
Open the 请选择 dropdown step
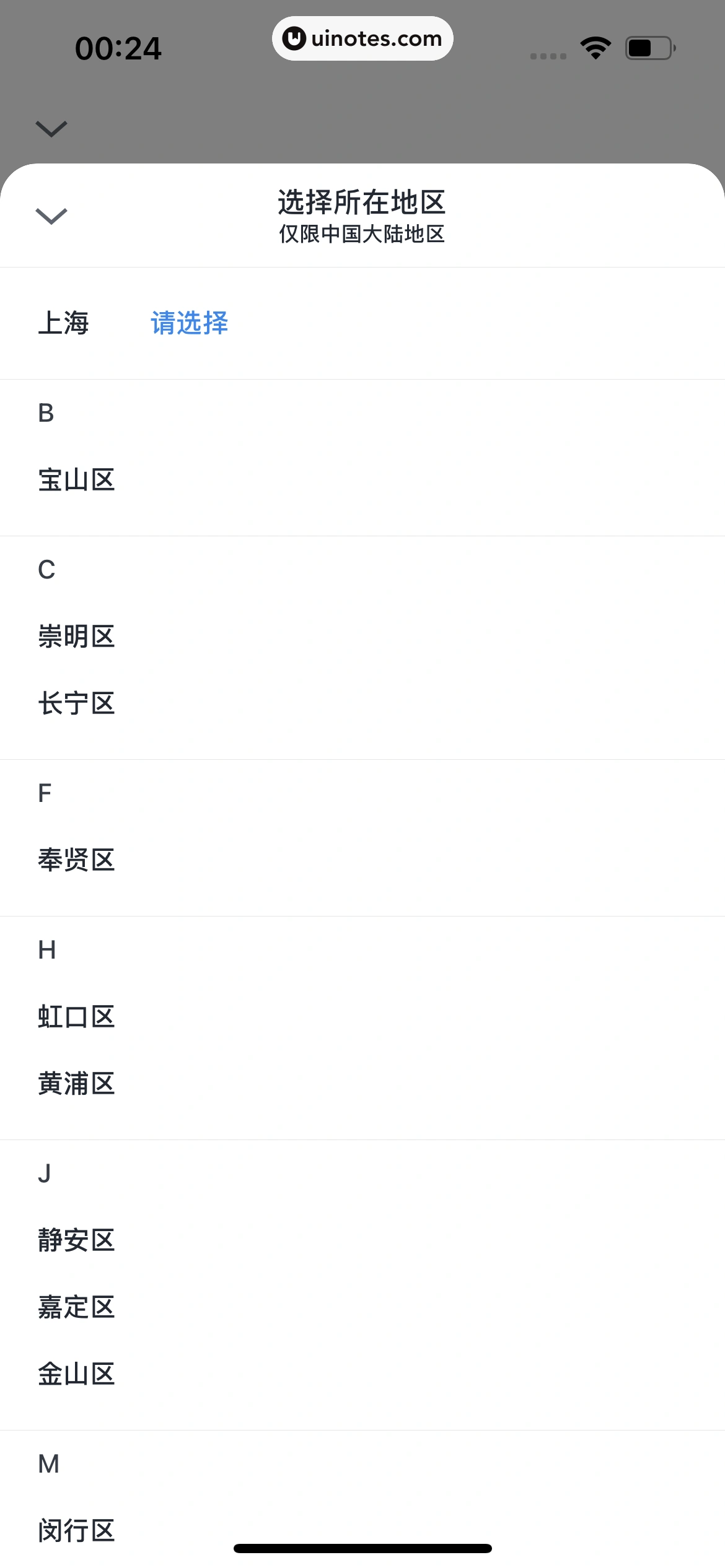coord(190,323)
